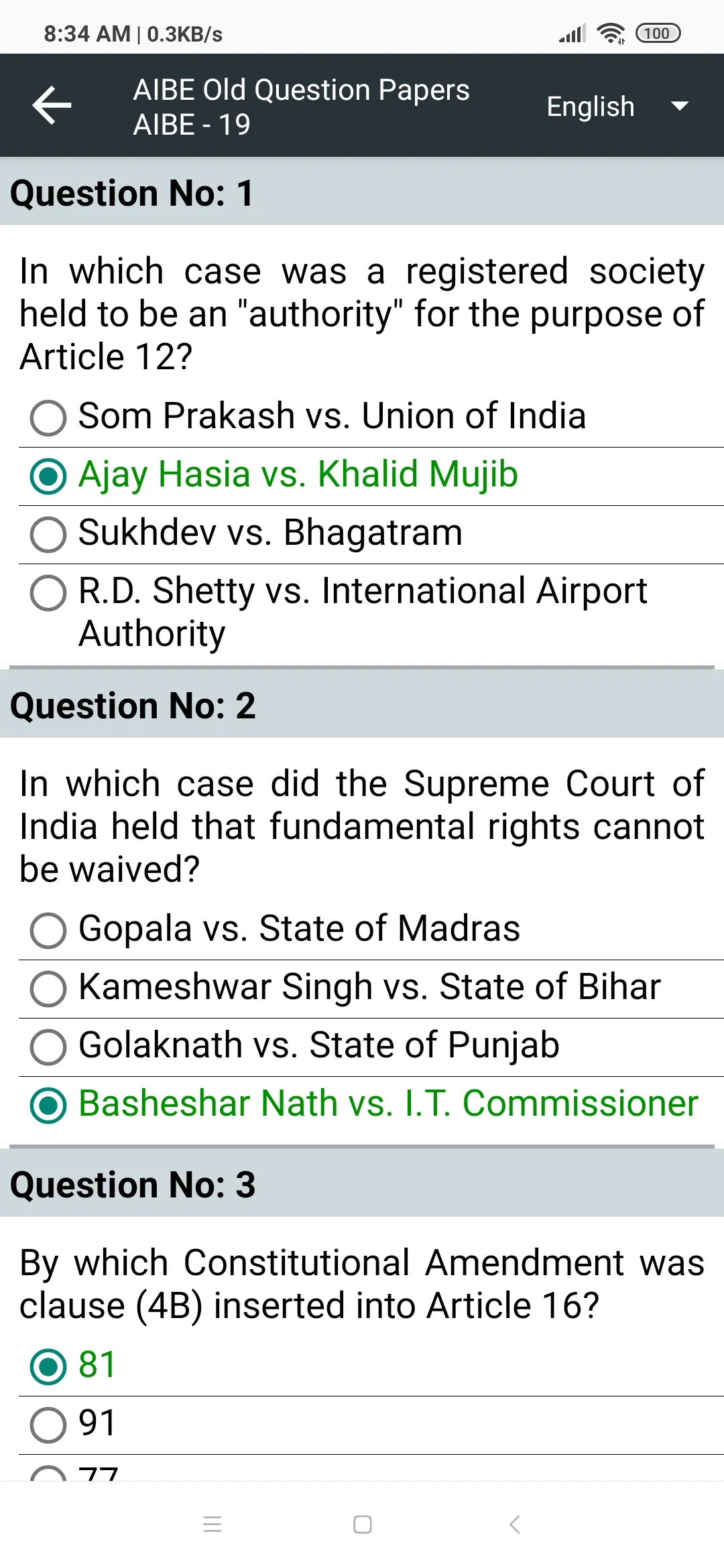Tap the Android back chevron icon

pos(514,1524)
